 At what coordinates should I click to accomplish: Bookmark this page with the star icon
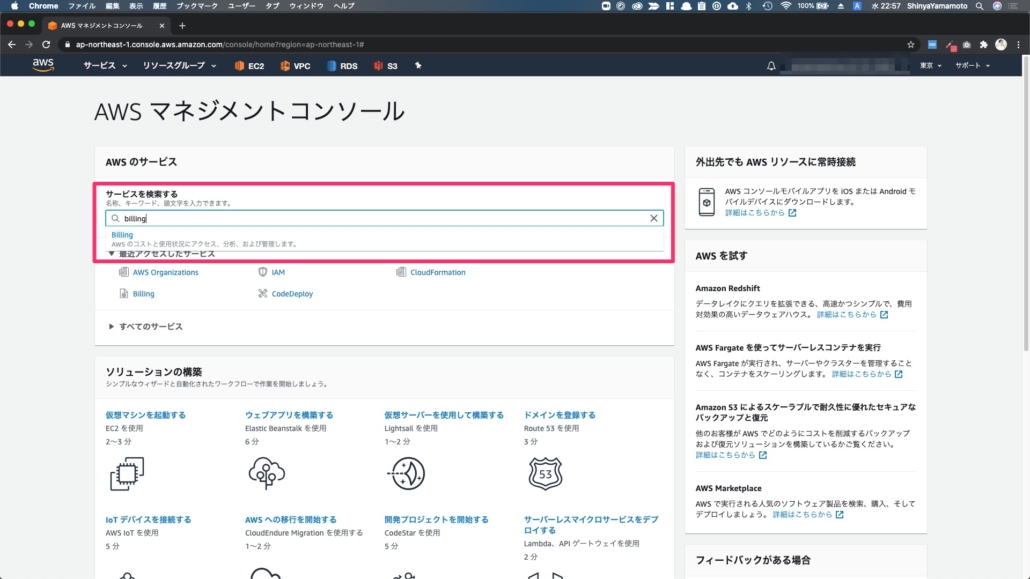click(x=910, y=45)
